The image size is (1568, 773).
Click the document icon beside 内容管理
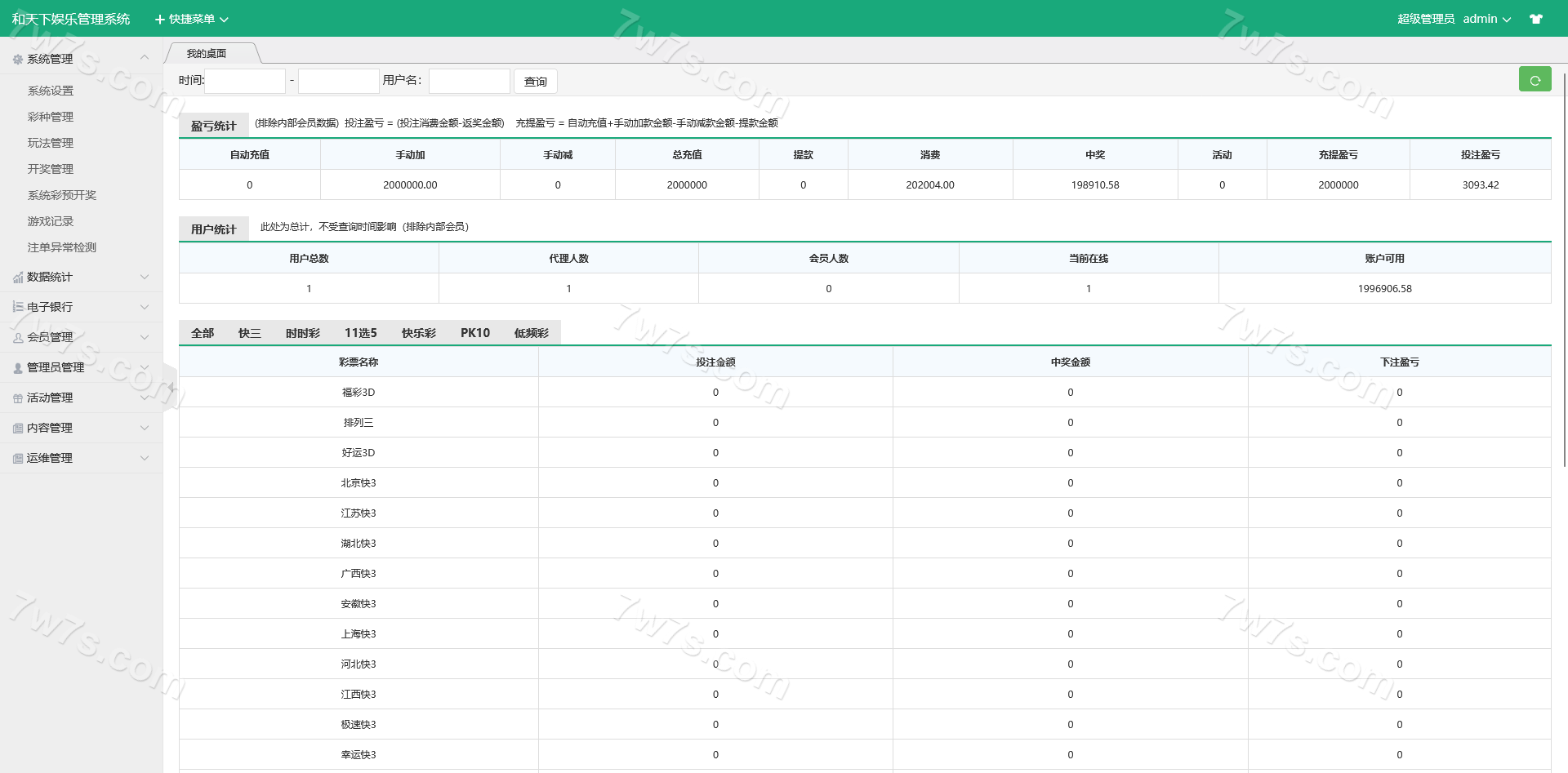click(x=18, y=429)
